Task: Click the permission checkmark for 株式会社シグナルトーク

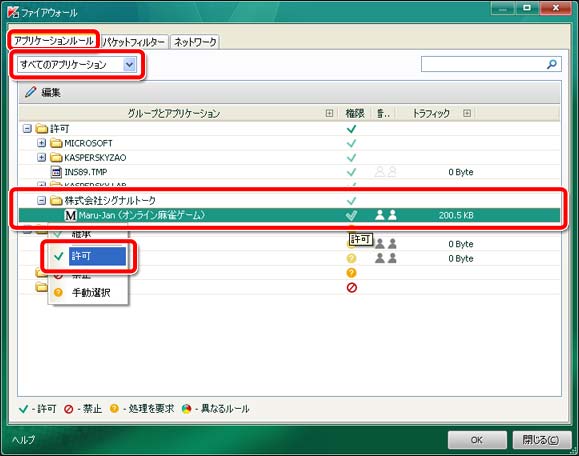Action: [x=352, y=201]
